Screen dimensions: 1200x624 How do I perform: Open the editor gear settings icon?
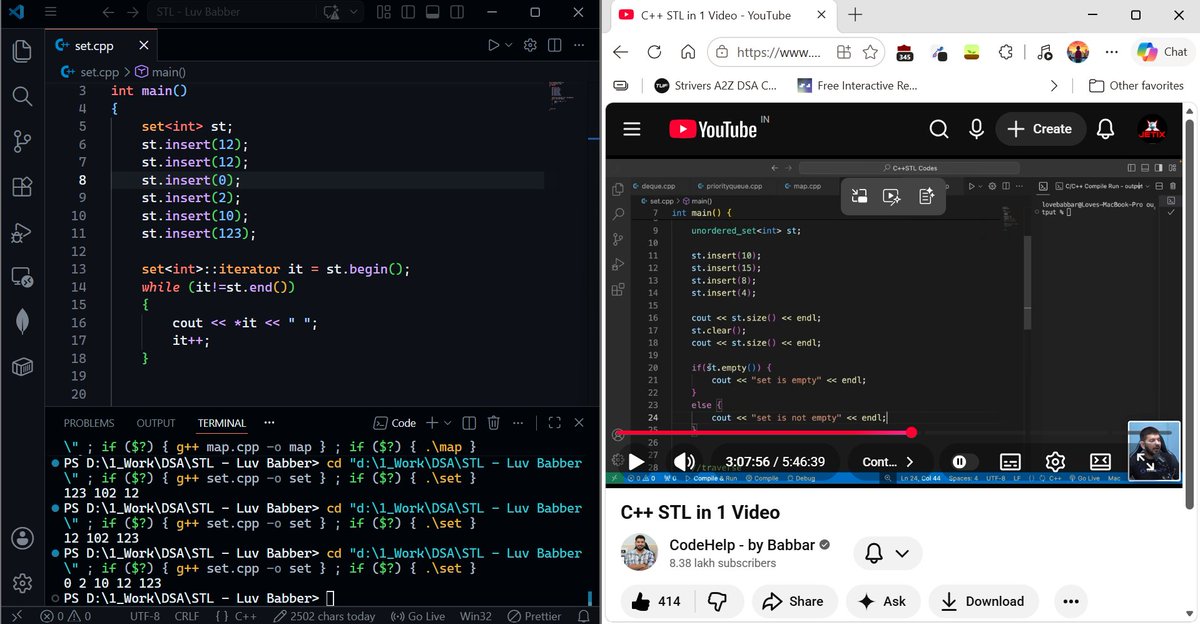(x=530, y=45)
